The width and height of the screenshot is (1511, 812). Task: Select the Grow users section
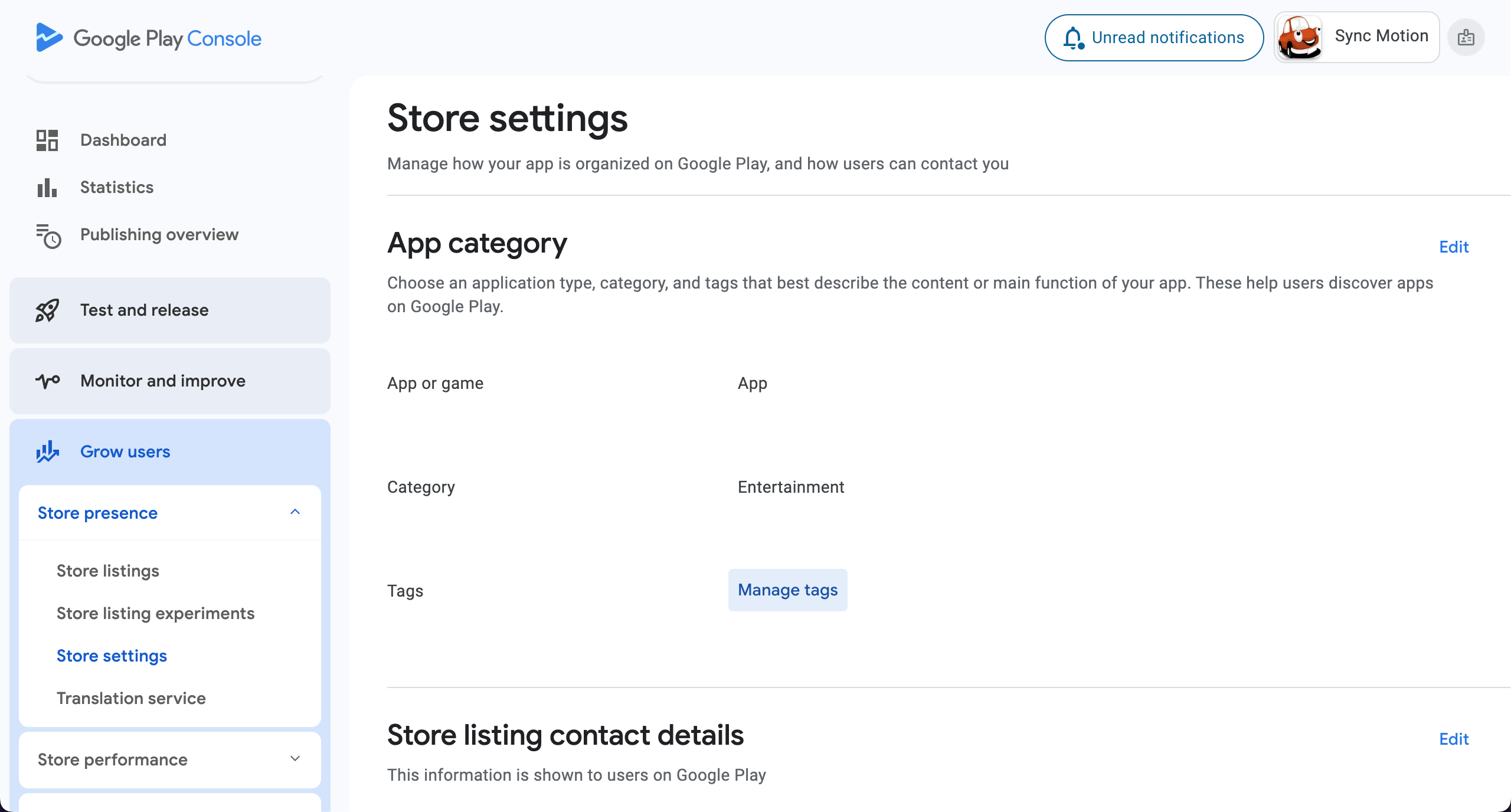point(170,452)
